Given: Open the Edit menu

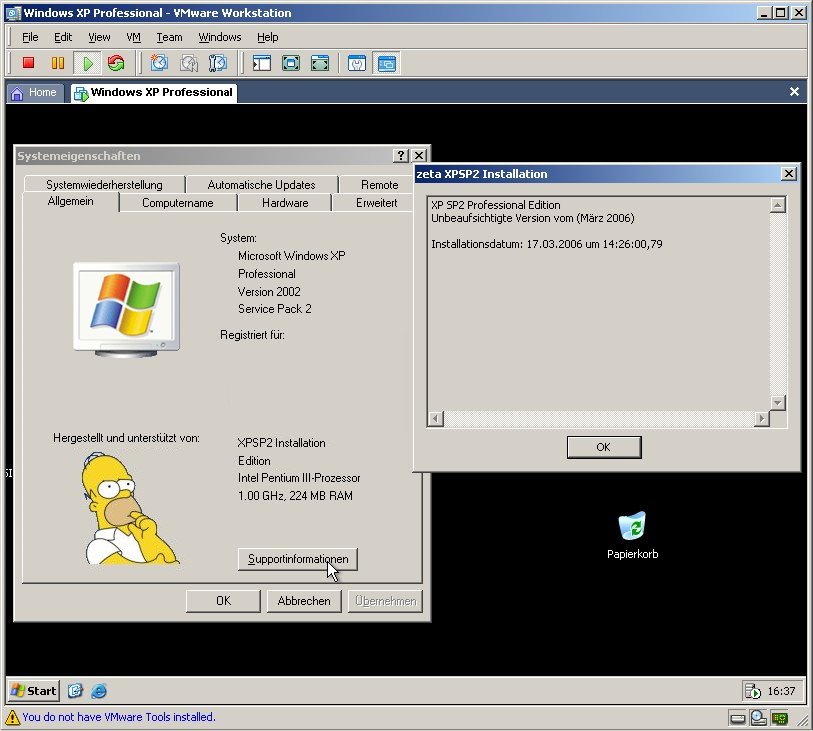Looking at the screenshot, I should (x=63, y=37).
